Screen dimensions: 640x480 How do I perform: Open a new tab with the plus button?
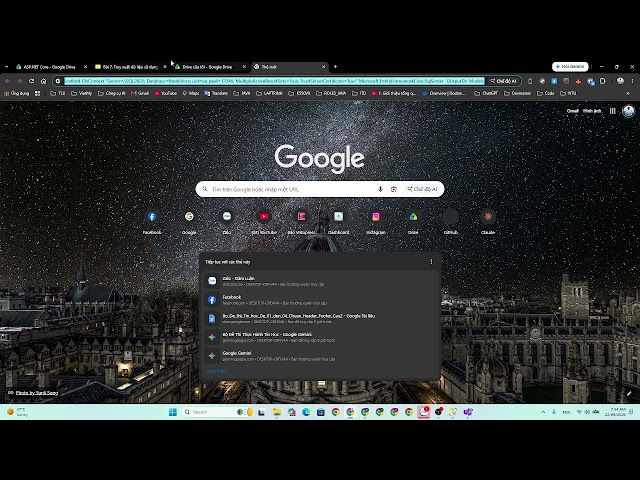coord(335,67)
